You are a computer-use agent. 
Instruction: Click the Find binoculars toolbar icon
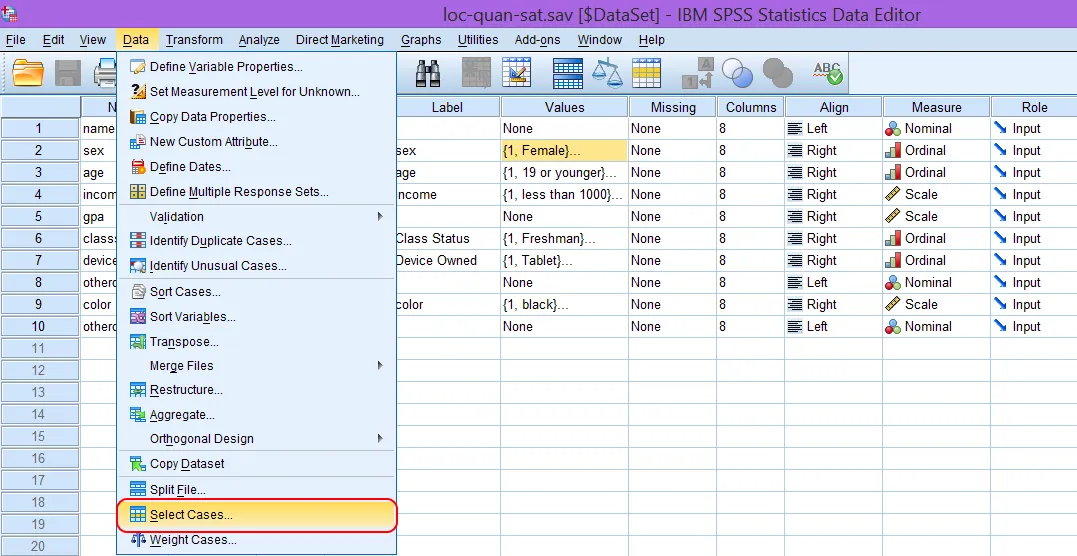pyautogui.click(x=429, y=74)
